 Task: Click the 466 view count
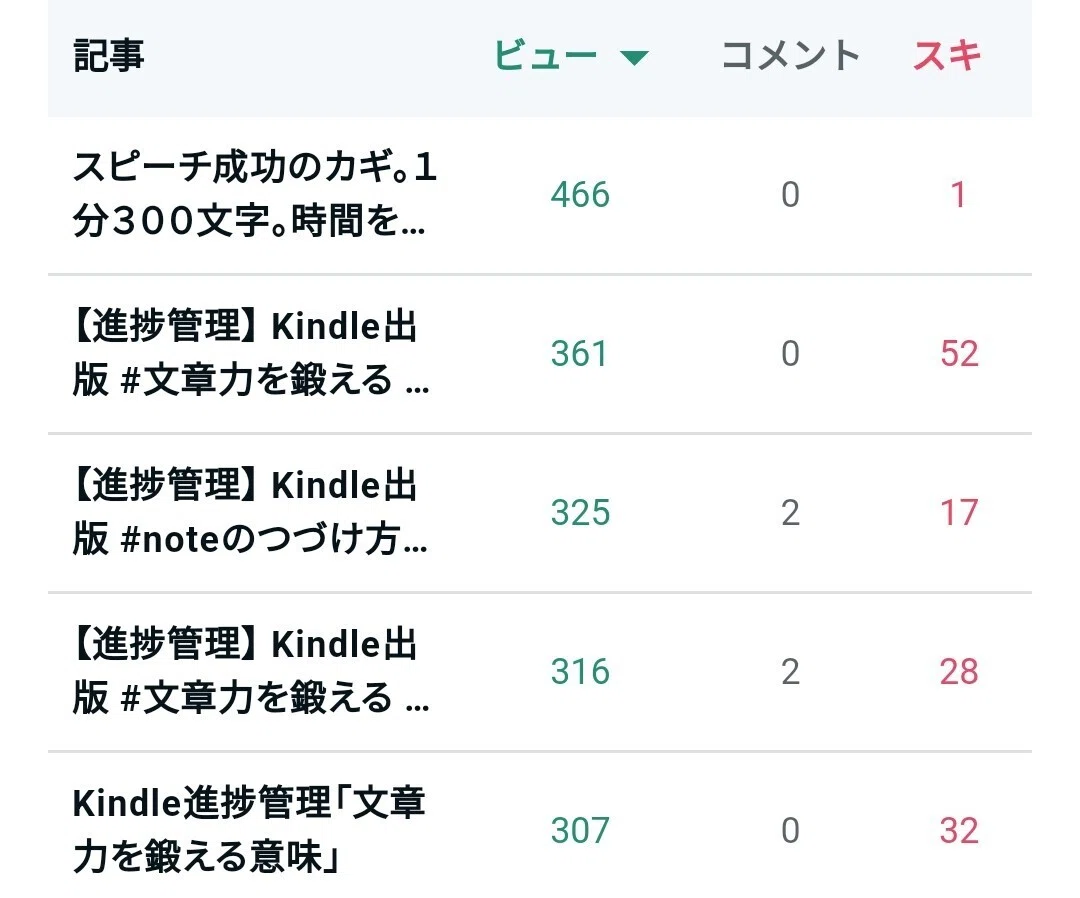click(x=580, y=195)
